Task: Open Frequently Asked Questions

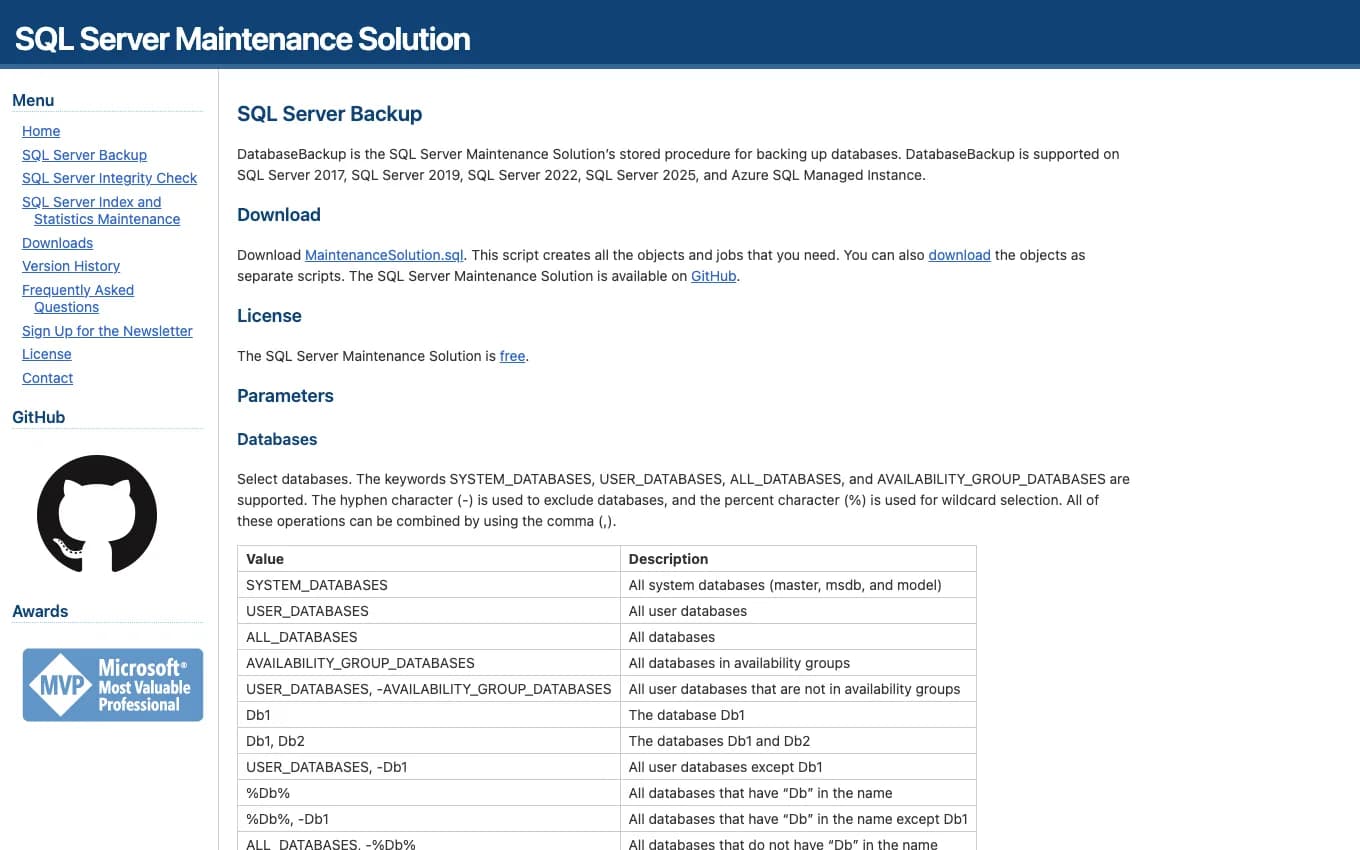Action: (x=78, y=298)
